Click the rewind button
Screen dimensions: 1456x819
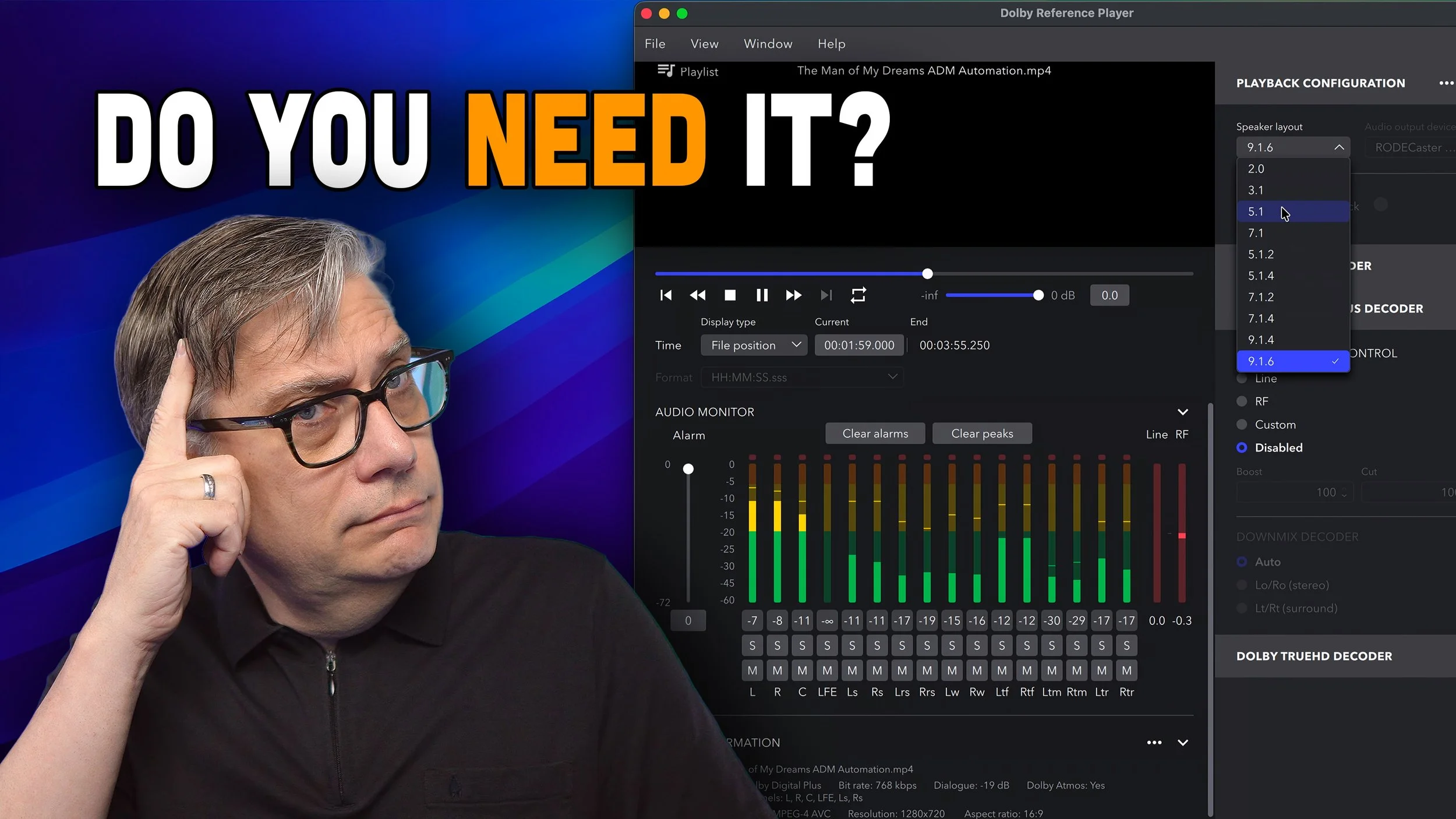click(698, 295)
